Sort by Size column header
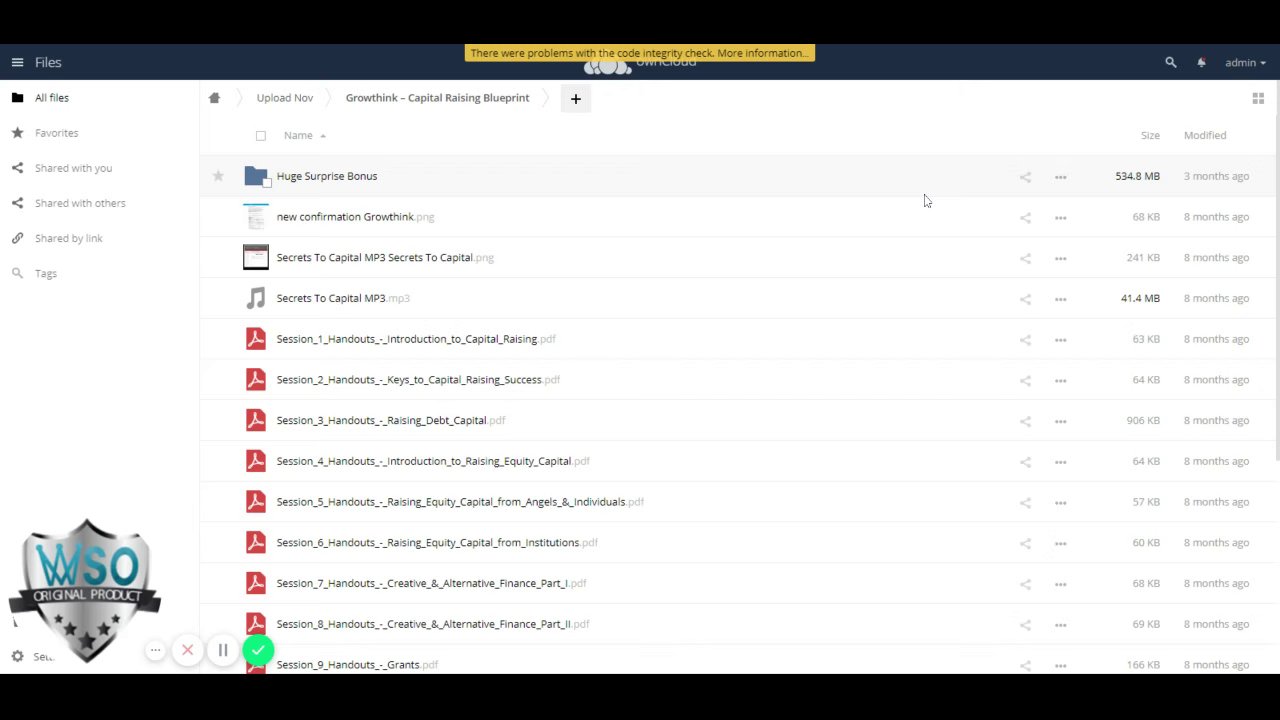 [x=1150, y=135]
